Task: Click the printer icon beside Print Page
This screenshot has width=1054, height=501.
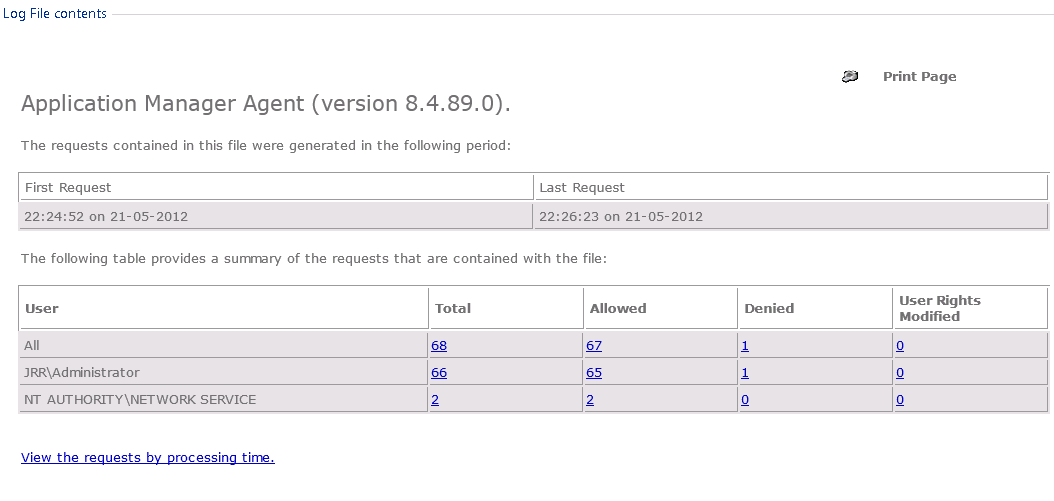Action: click(850, 77)
